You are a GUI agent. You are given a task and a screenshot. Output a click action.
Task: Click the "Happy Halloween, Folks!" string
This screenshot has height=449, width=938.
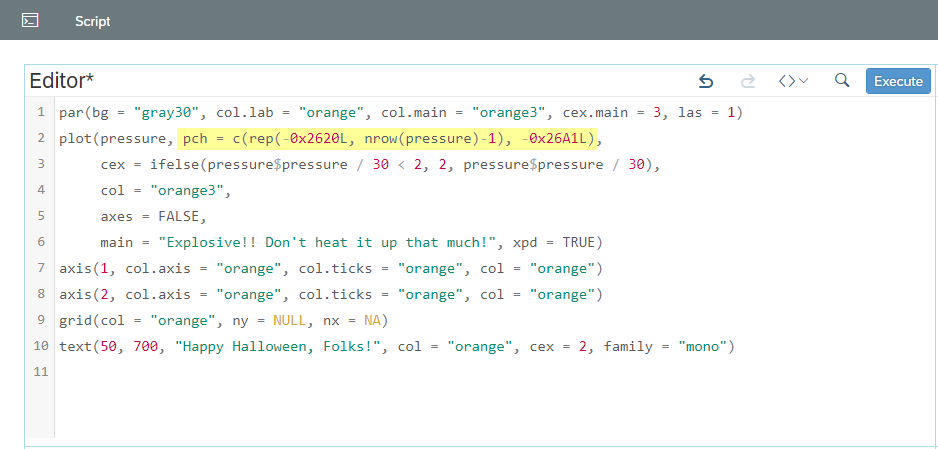click(278, 346)
